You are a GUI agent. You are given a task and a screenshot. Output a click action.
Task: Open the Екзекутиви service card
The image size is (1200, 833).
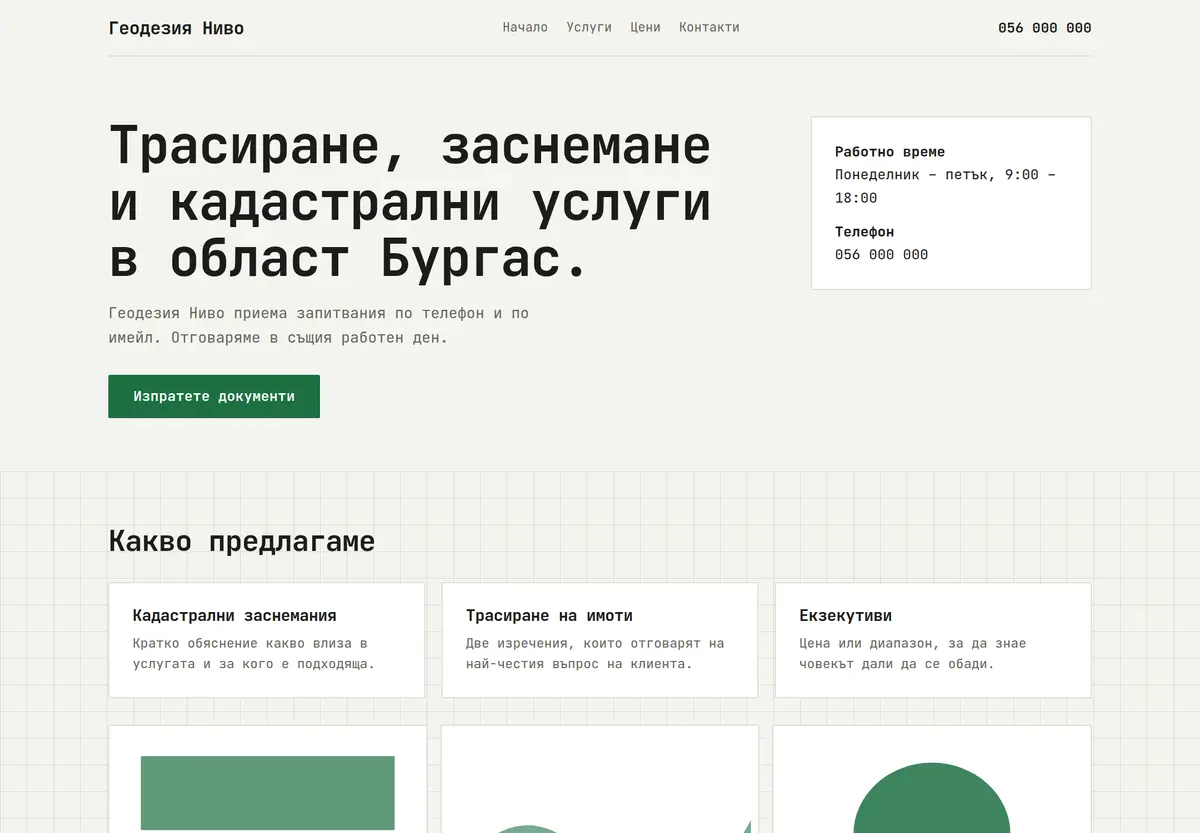coord(933,640)
